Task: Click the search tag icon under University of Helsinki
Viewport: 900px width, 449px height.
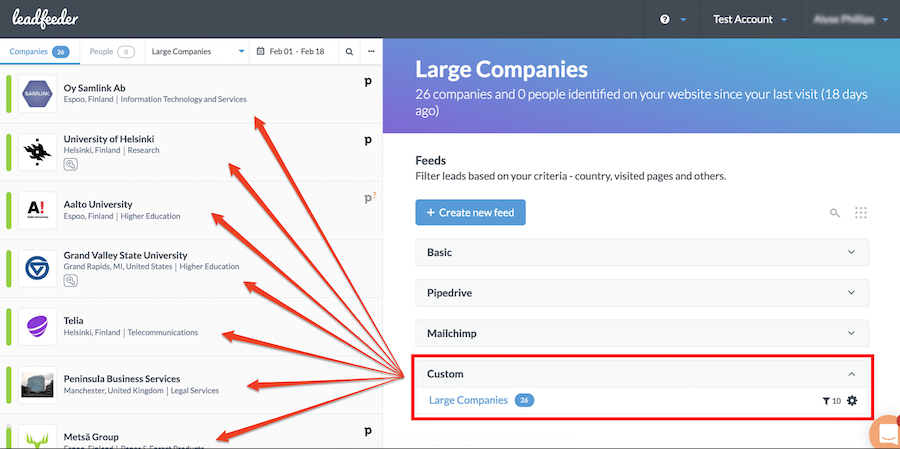Action: [x=71, y=165]
